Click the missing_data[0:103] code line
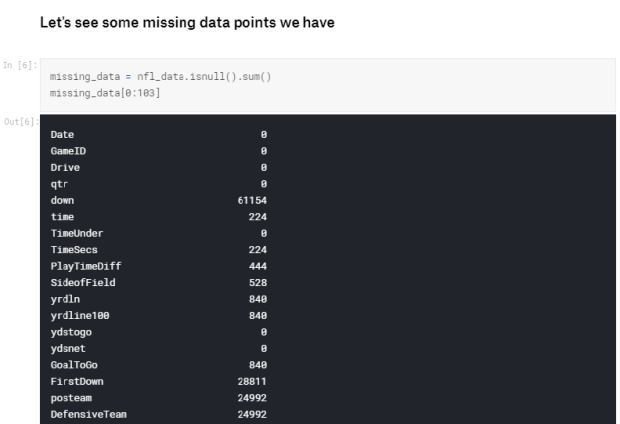This screenshot has width=620, height=424. (x=105, y=93)
